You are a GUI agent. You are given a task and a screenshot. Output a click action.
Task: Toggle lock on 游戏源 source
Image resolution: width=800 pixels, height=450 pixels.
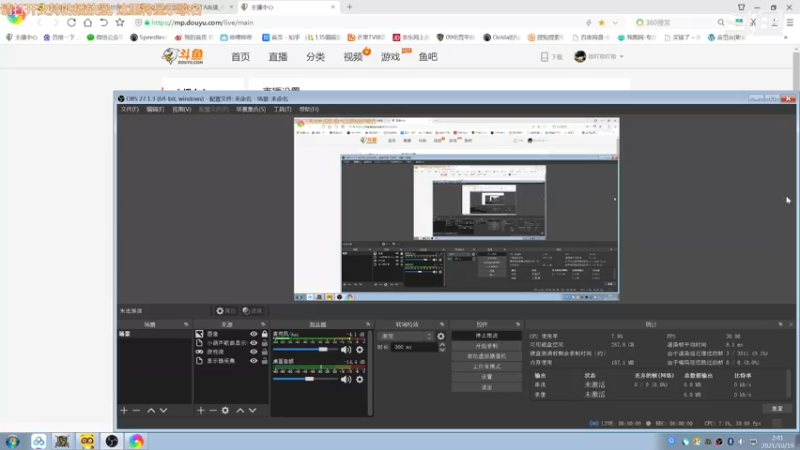[264, 352]
